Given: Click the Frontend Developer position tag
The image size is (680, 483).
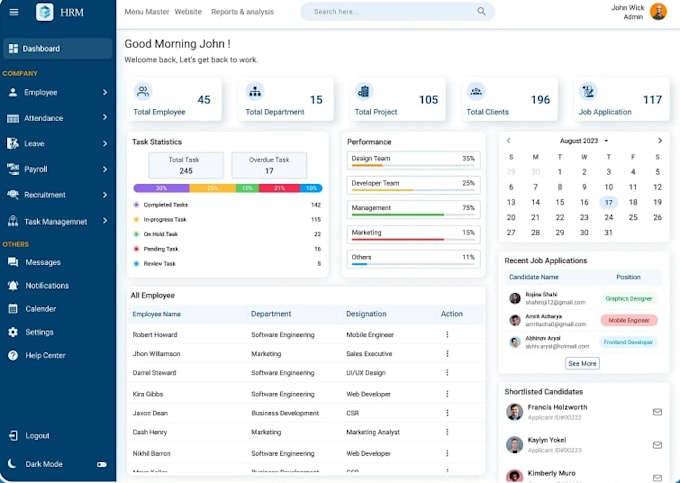Looking at the screenshot, I should click(628, 342).
